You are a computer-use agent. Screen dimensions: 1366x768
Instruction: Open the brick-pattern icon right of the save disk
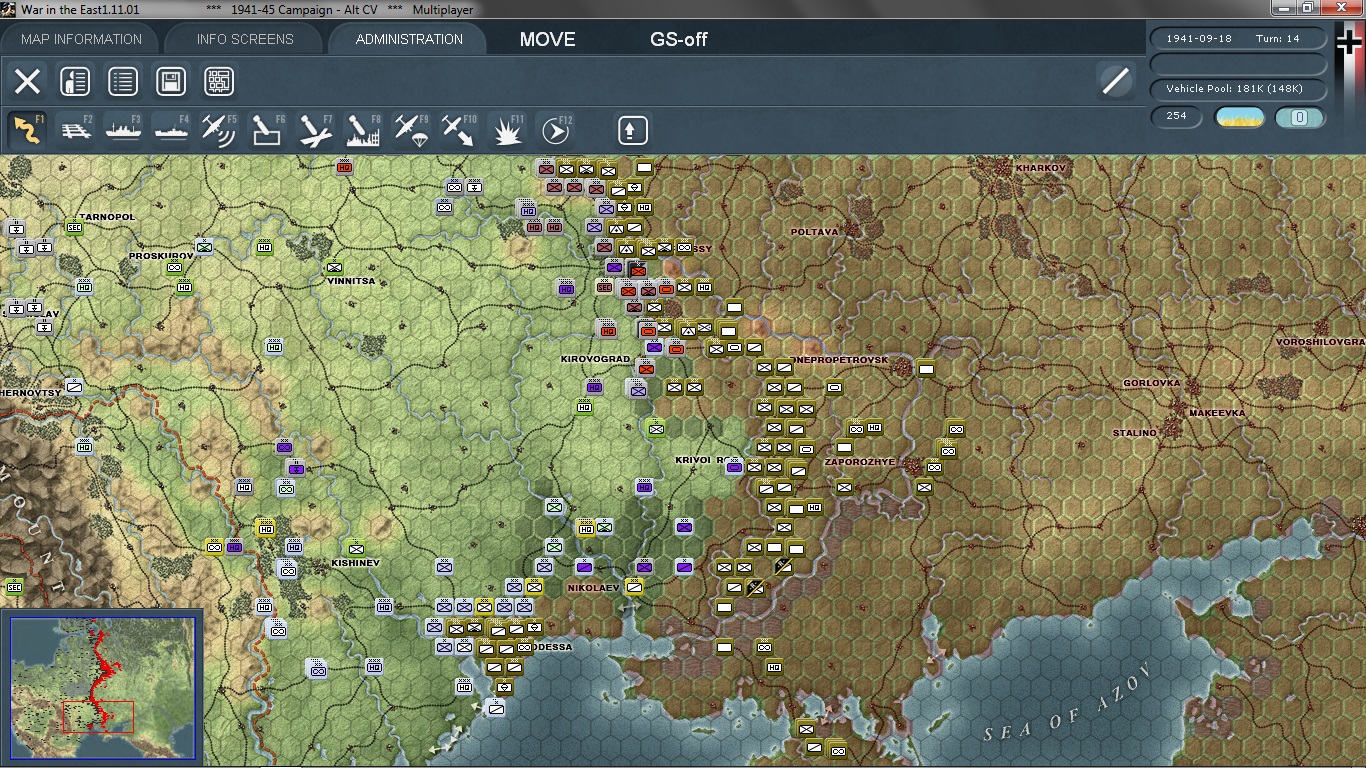pos(219,82)
